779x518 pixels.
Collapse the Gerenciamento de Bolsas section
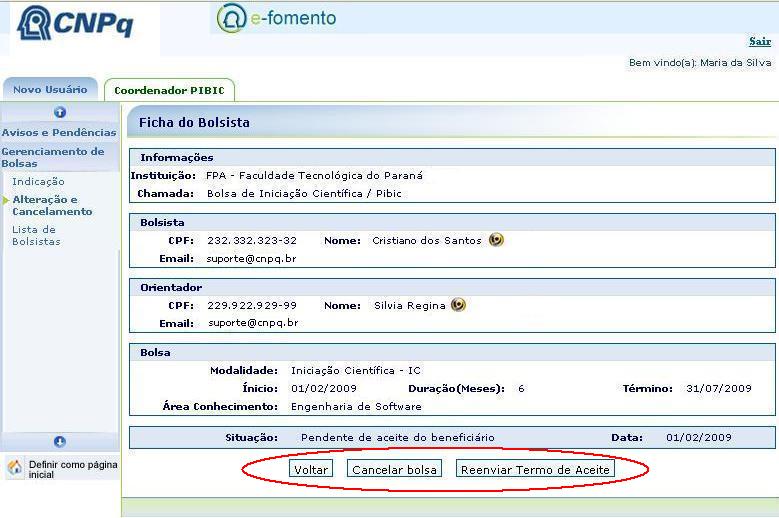[52, 157]
